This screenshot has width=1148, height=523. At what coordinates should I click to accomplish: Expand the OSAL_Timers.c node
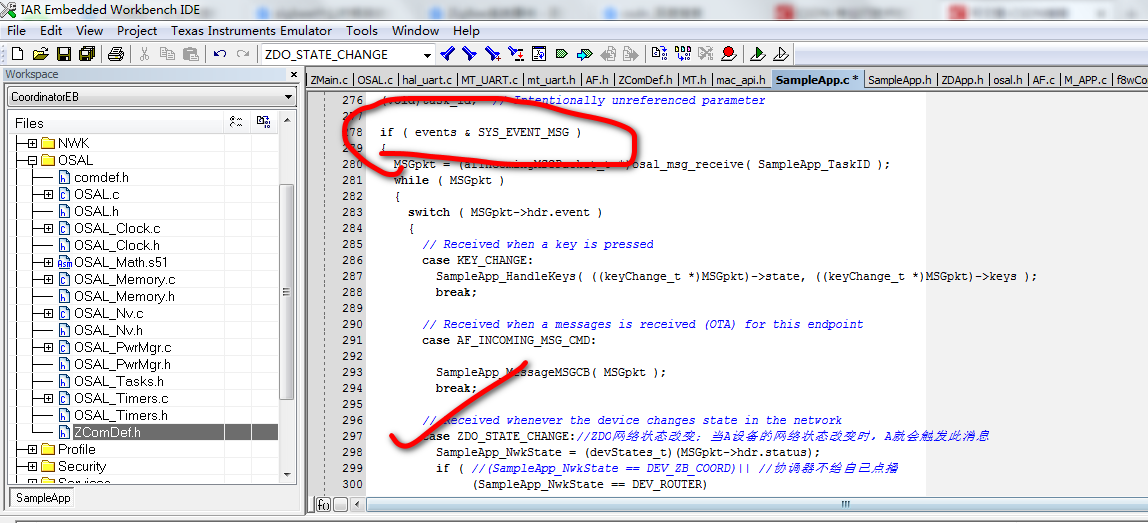(48, 398)
